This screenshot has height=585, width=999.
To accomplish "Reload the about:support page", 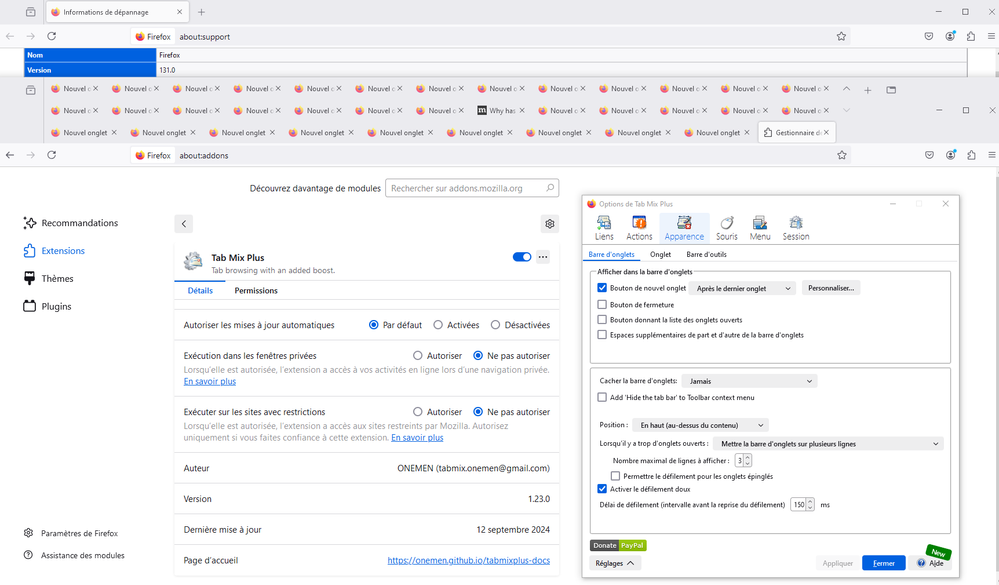I will click(x=52, y=36).
